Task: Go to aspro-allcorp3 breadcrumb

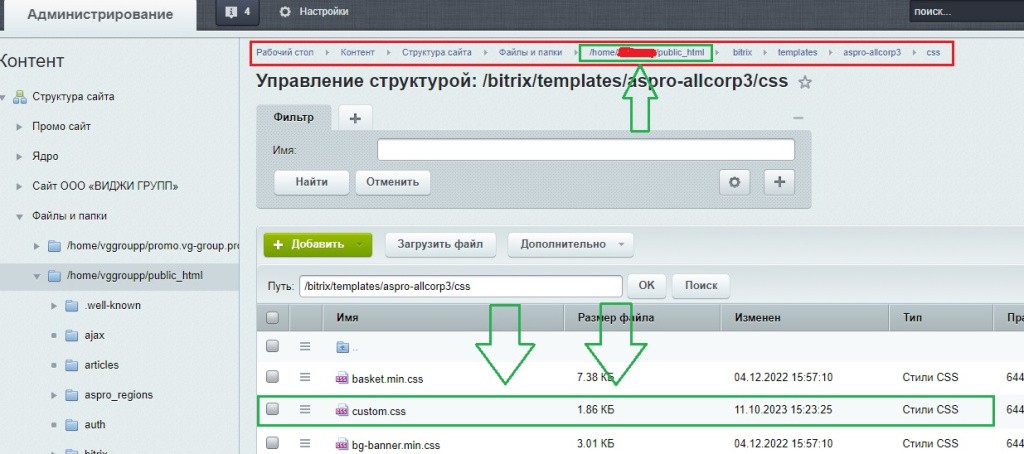Action: (872, 52)
